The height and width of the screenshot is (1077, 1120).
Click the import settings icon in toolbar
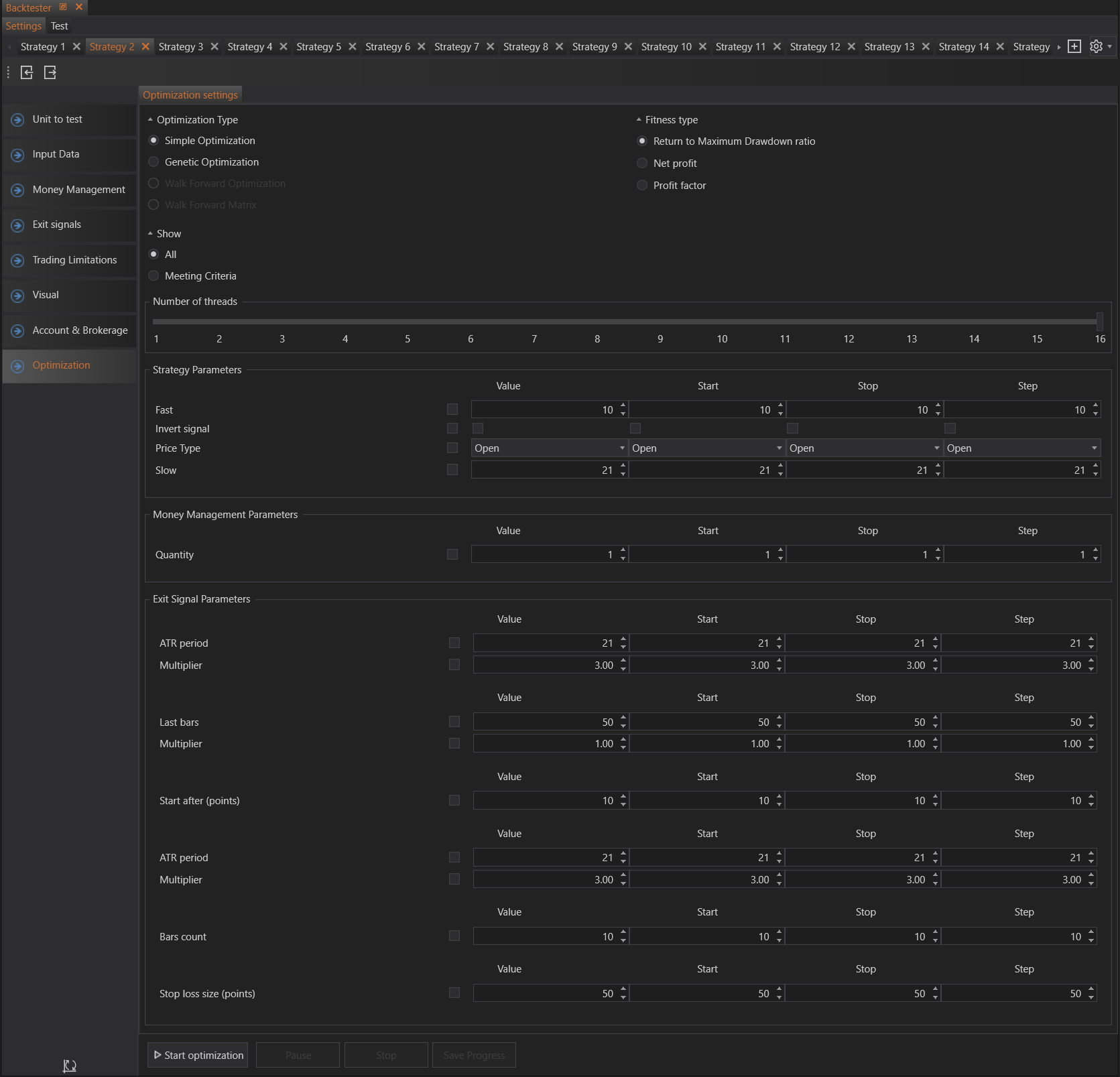[27, 72]
